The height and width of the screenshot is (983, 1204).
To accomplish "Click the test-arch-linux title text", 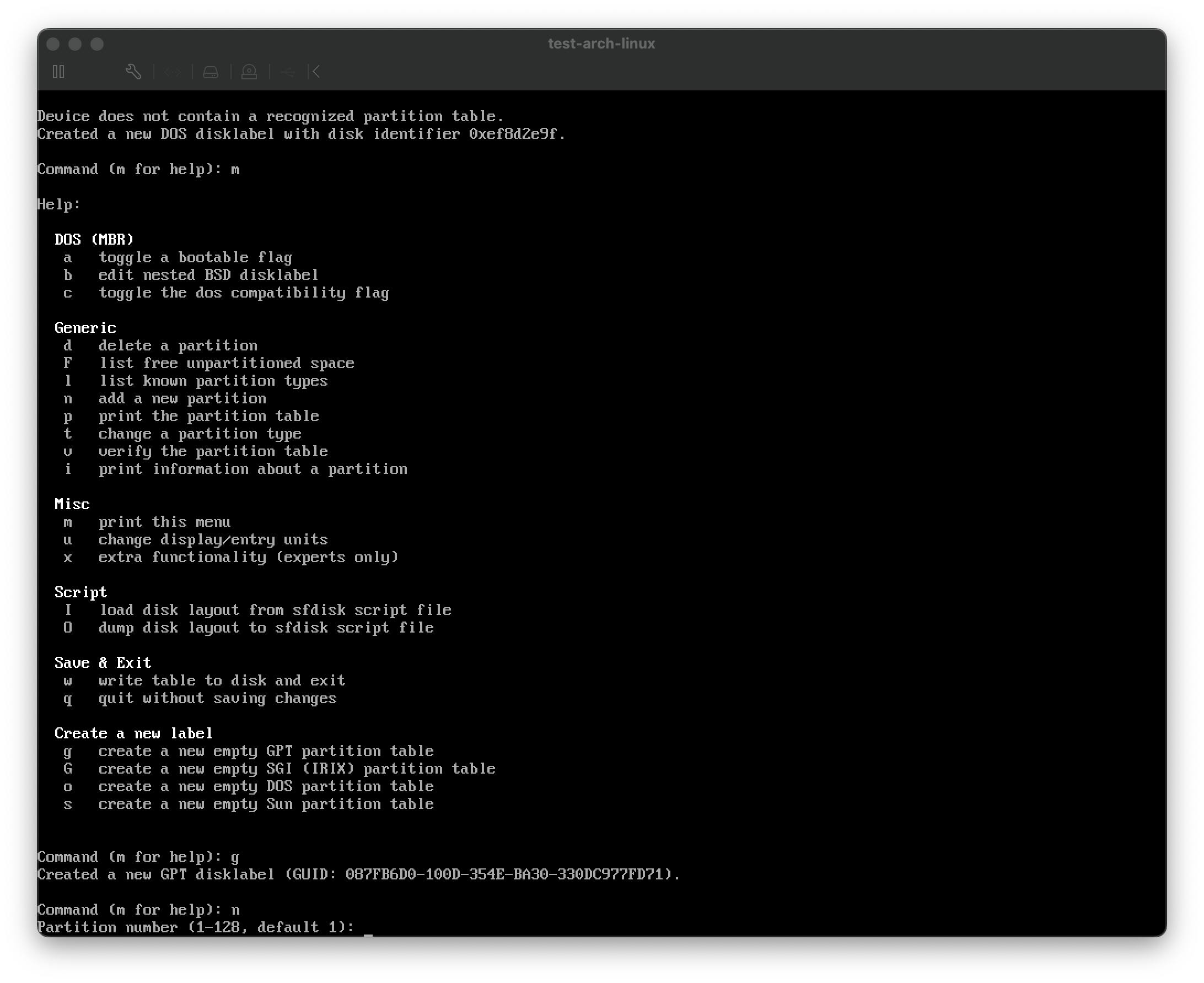I will [601, 43].
